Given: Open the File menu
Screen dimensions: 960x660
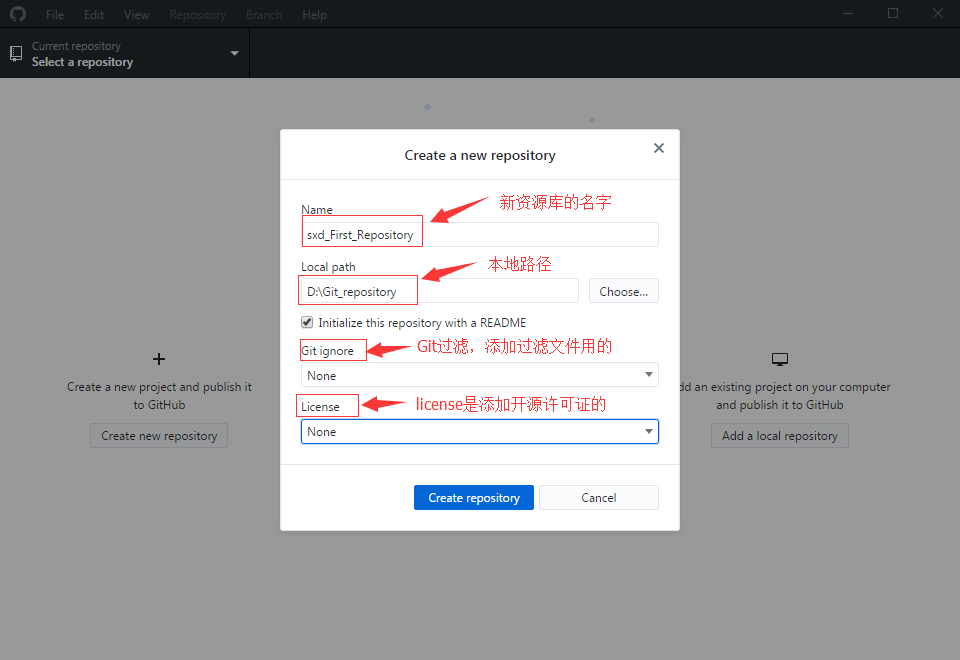Looking at the screenshot, I should tap(54, 15).
